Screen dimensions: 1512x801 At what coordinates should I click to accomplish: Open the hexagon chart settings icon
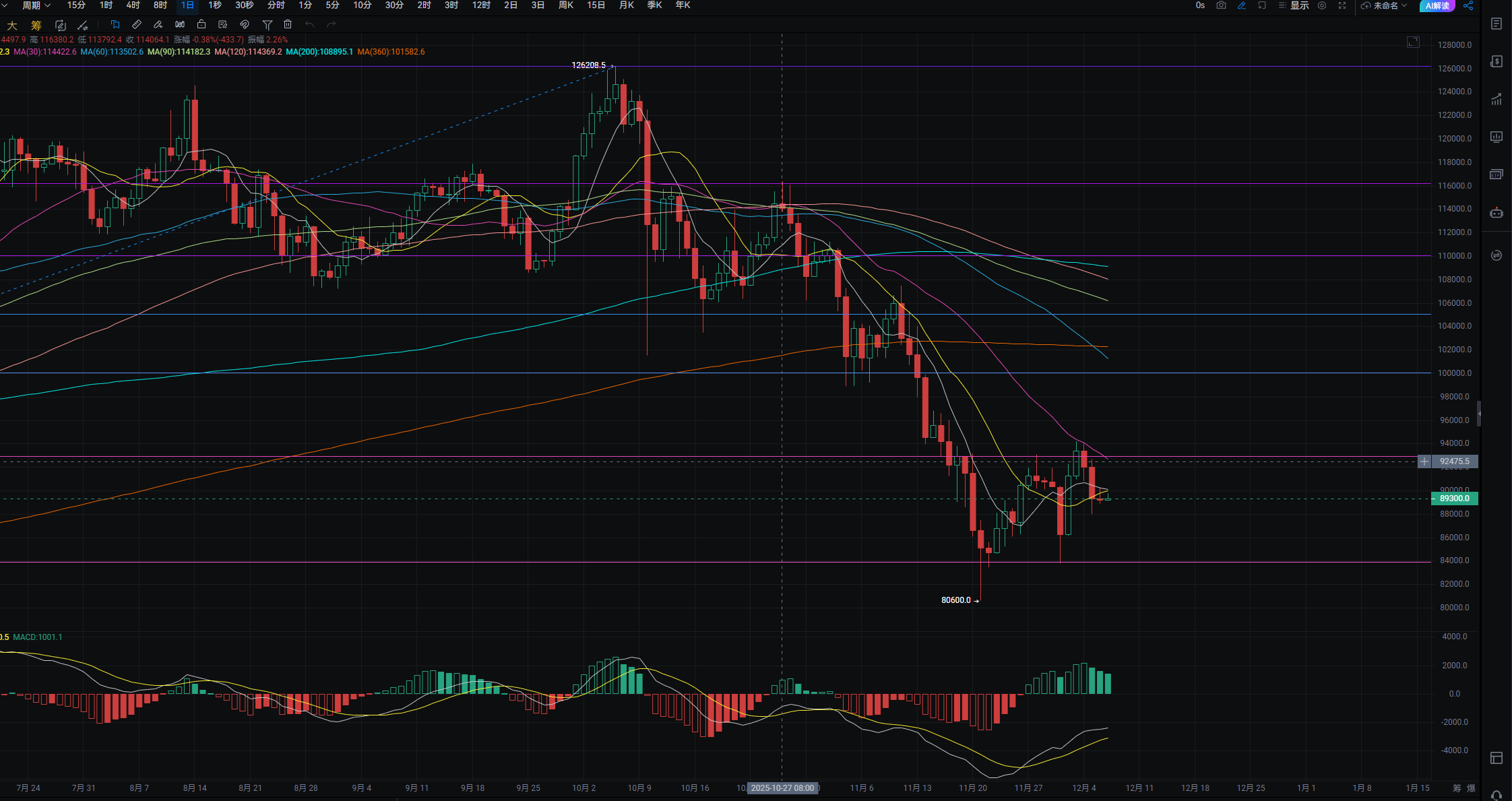pos(1322,5)
